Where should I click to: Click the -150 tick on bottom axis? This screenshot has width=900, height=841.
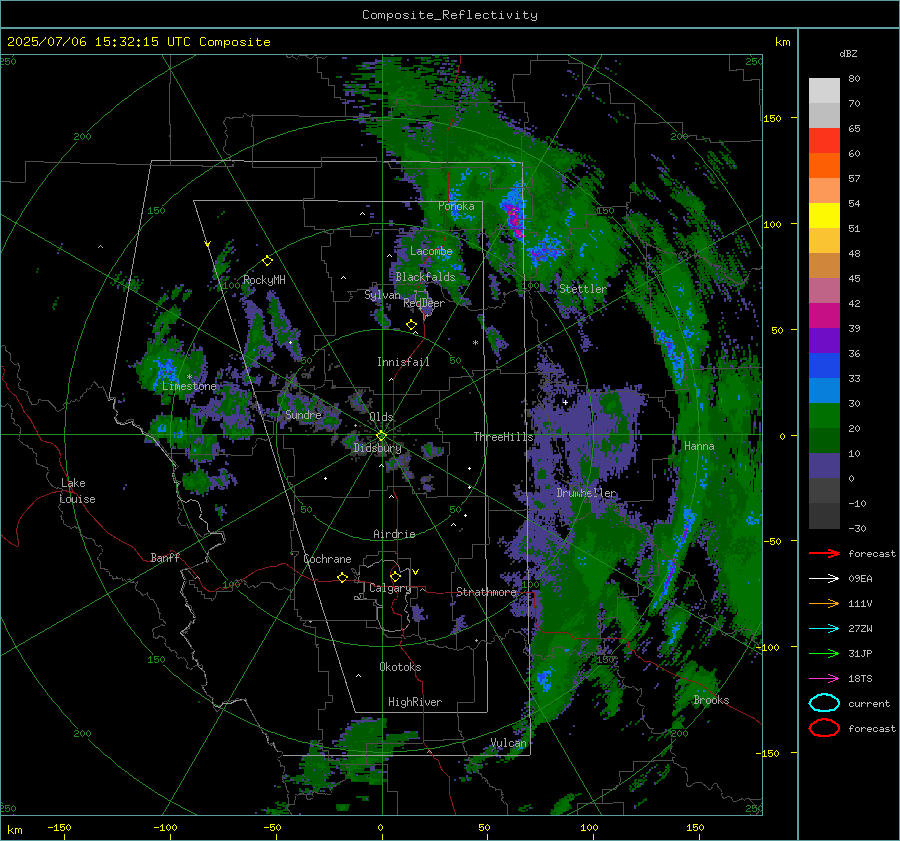59,828
